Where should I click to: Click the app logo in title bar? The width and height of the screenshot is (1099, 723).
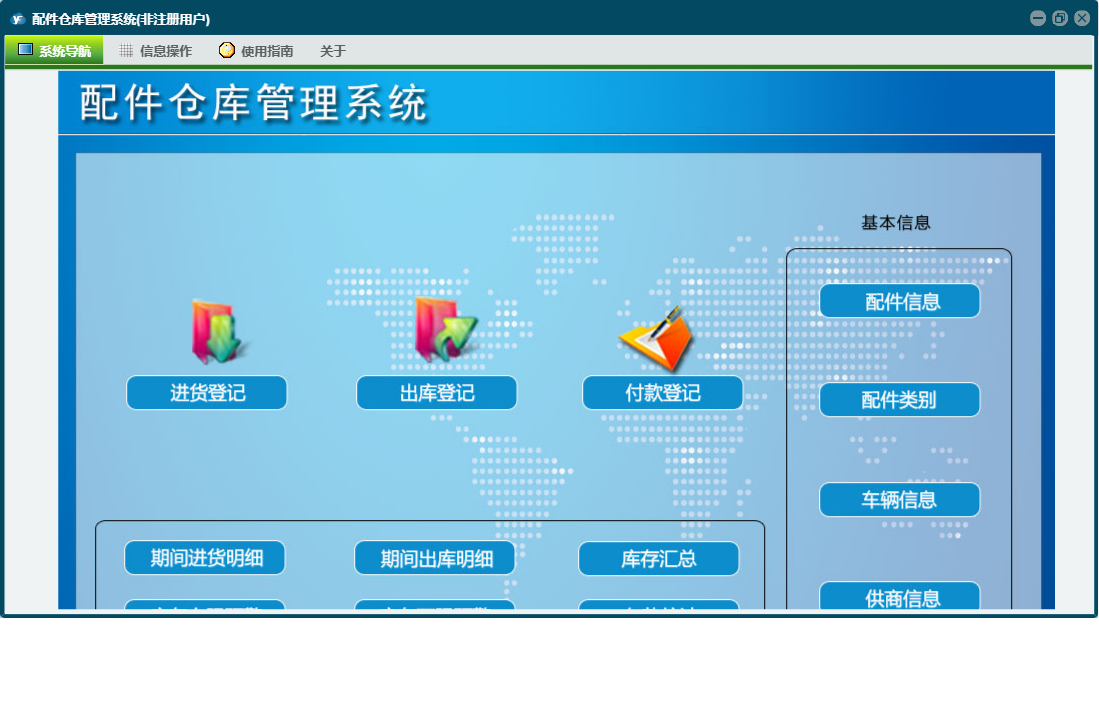click(17, 19)
